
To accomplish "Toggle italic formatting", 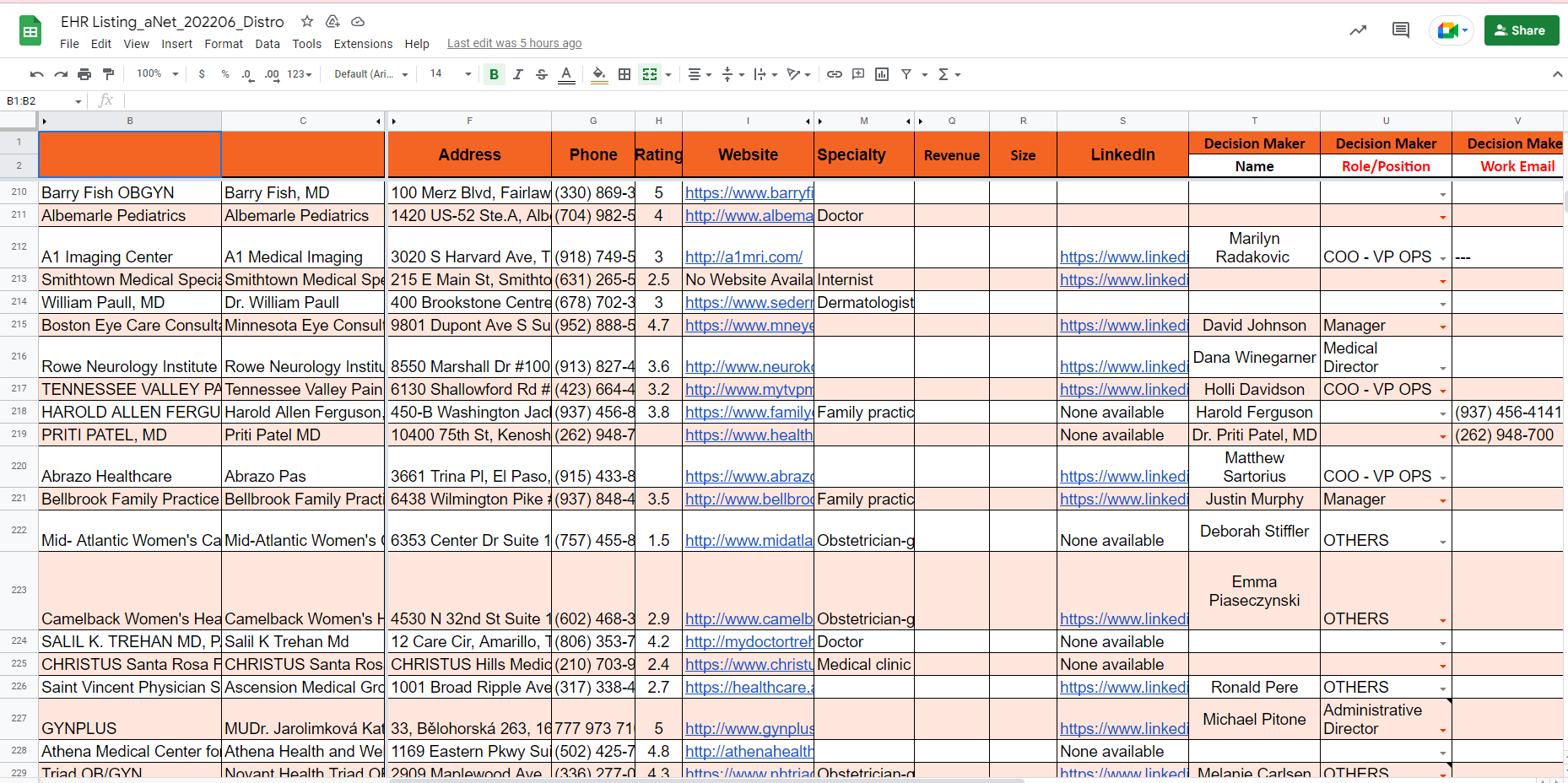I will 518,74.
